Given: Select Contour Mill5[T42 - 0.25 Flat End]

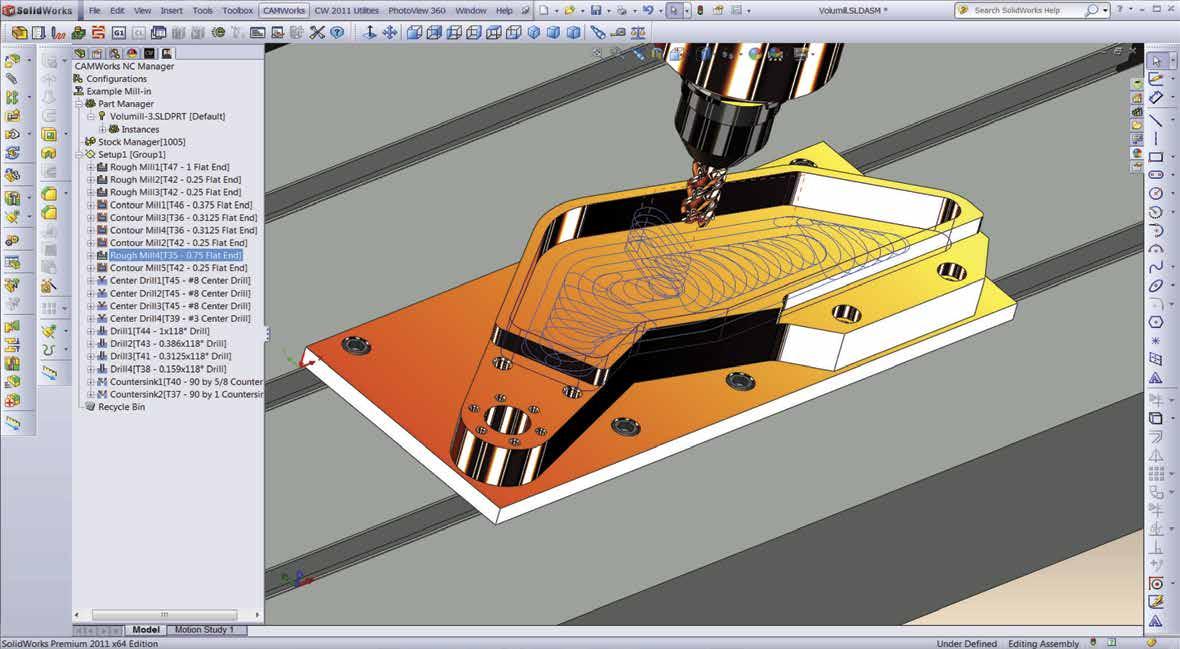Looking at the screenshot, I should [178, 268].
